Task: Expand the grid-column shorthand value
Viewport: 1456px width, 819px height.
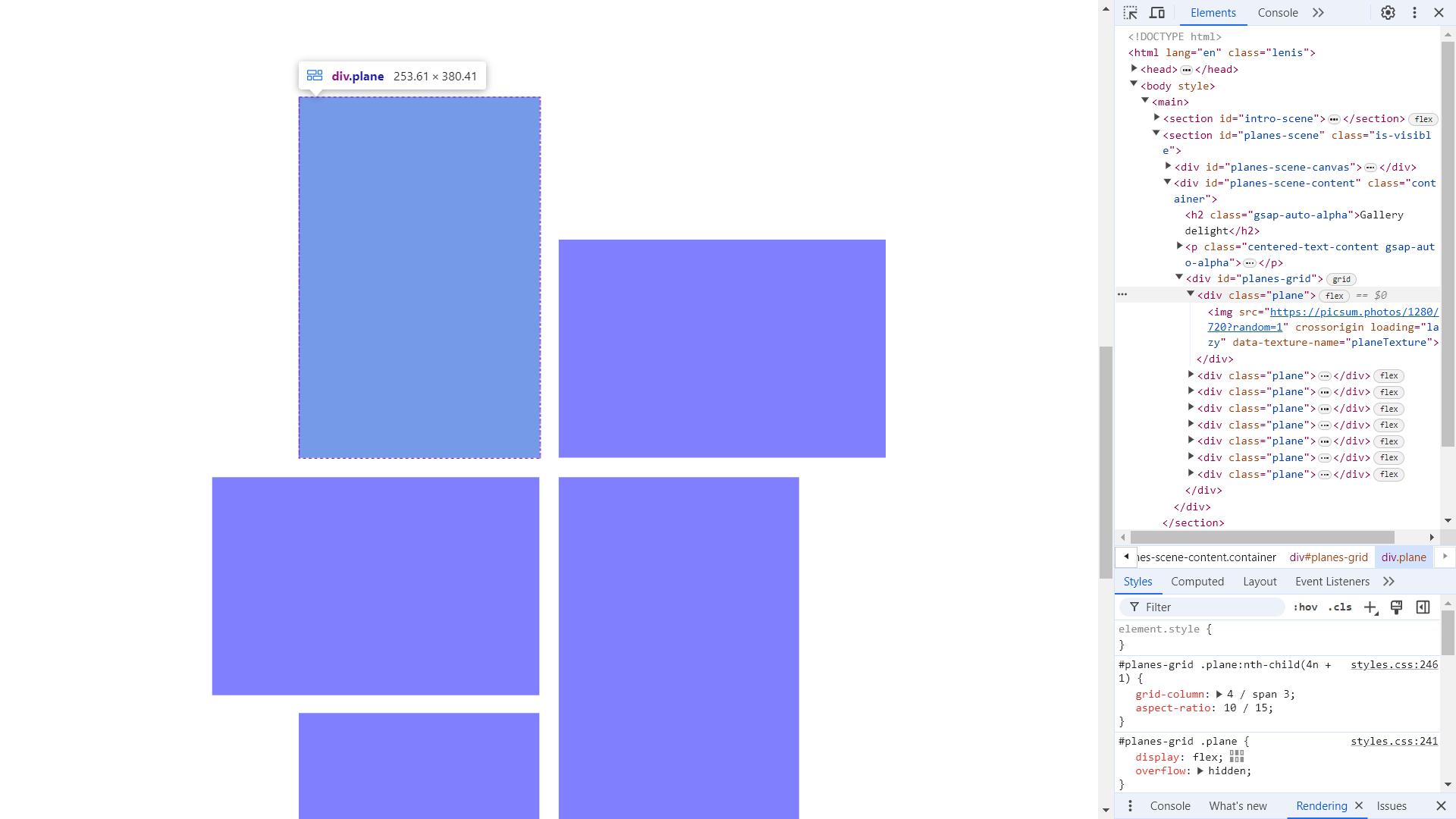Action: (x=1219, y=695)
